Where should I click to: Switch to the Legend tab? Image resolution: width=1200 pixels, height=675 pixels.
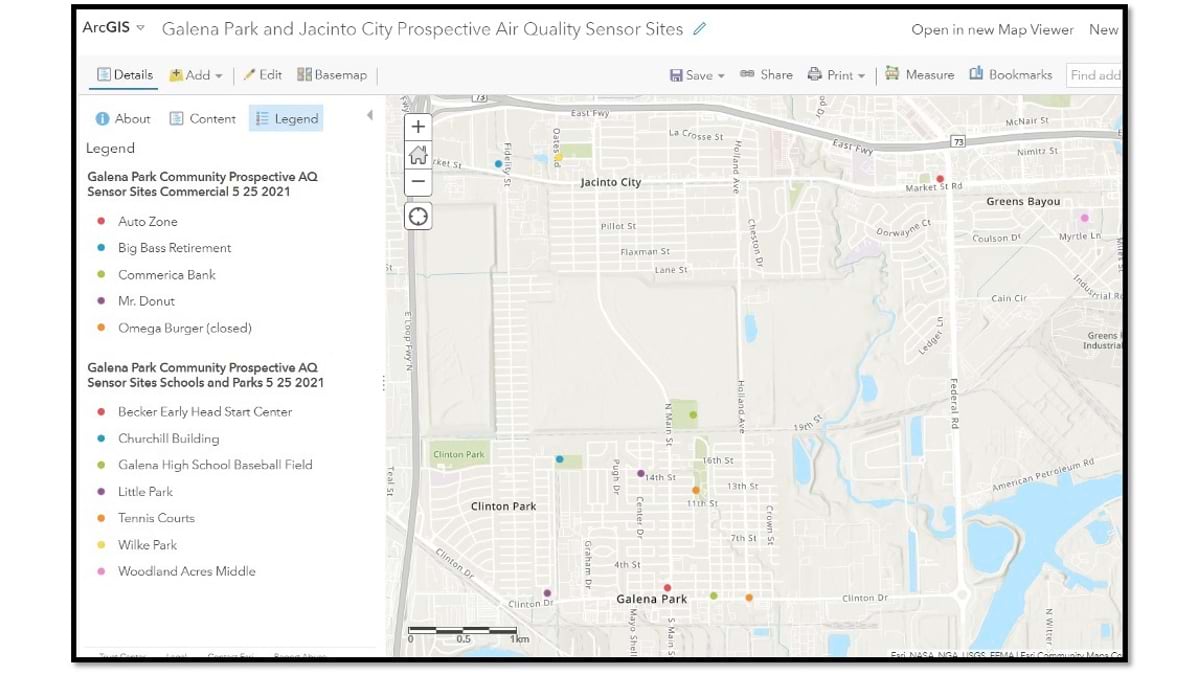pyautogui.click(x=286, y=119)
